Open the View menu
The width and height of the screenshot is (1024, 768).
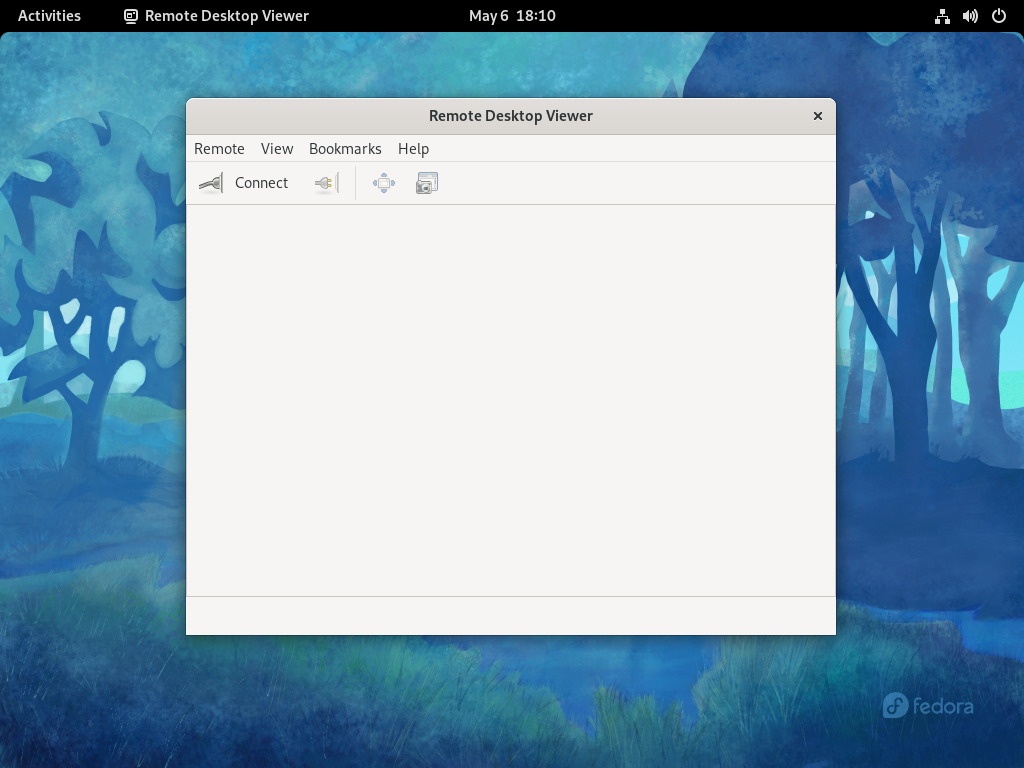(277, 149)
